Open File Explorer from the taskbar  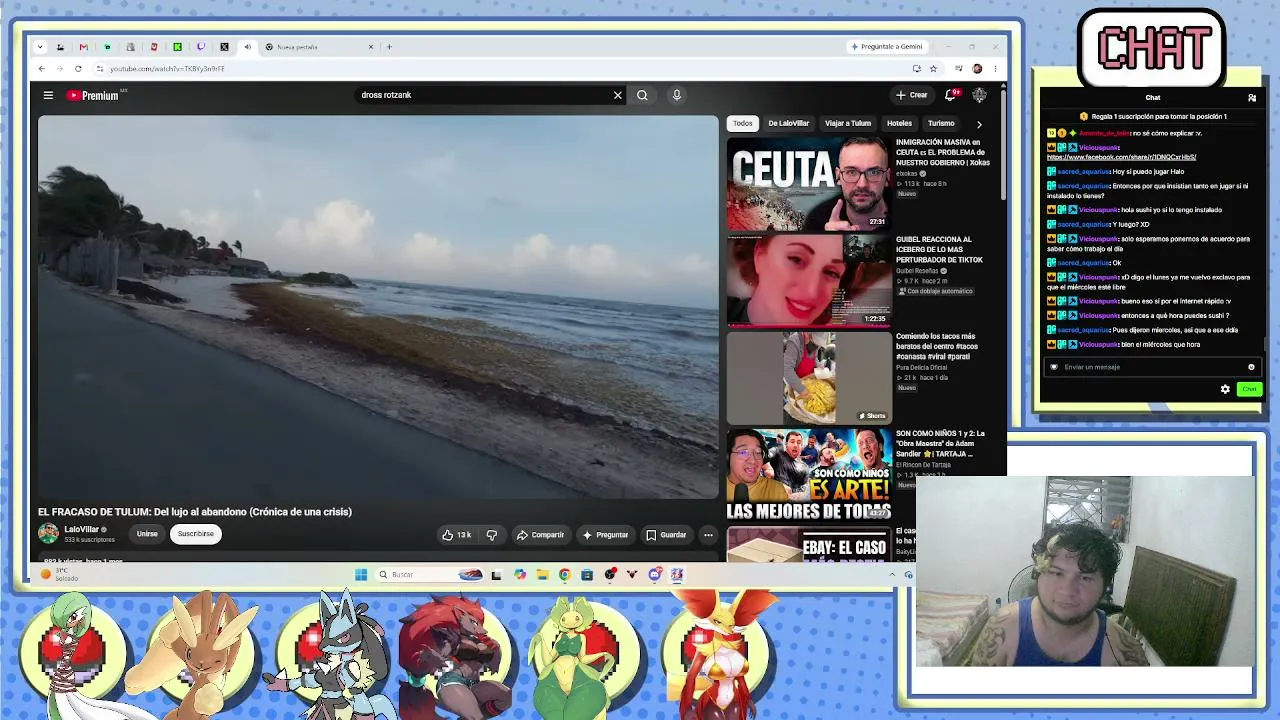(x=542, y=574)
